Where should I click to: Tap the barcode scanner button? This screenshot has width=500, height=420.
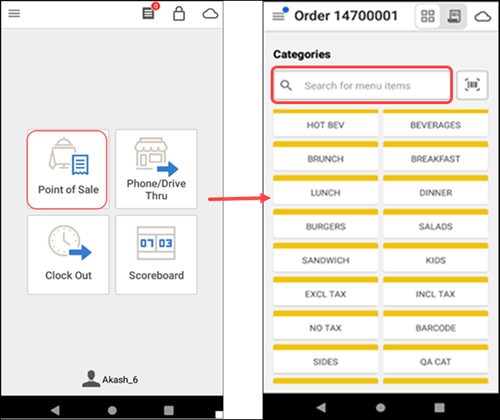(x=472, y=85)
